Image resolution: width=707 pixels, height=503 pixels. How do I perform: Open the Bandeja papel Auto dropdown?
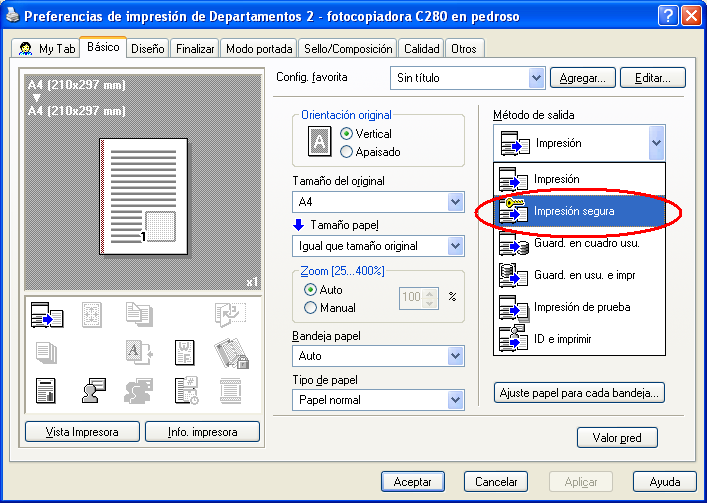378,356
